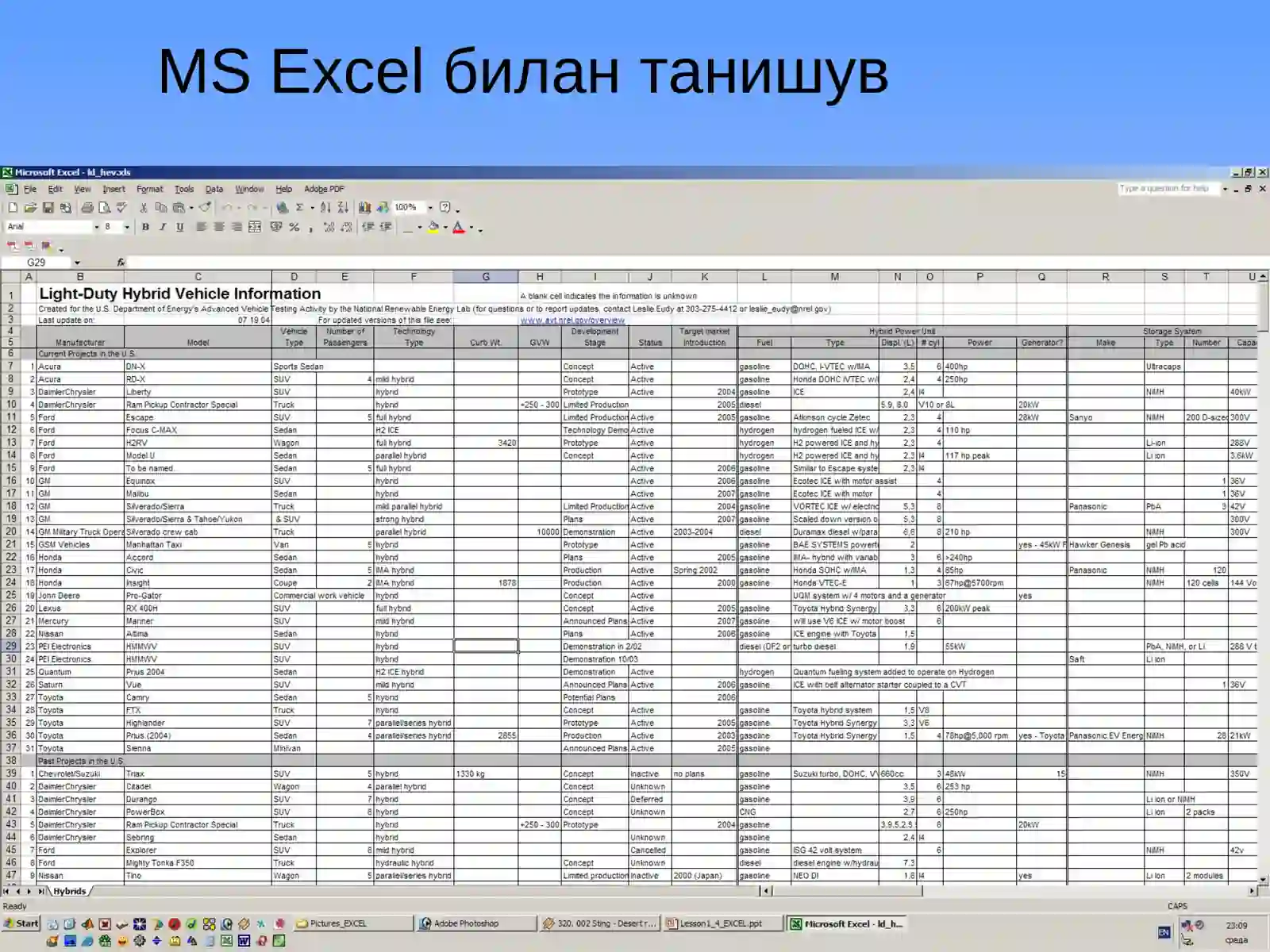Screen dimensions: 1270x952
Task: Toggle Align Right for the cell
Action: pos(237,227)
